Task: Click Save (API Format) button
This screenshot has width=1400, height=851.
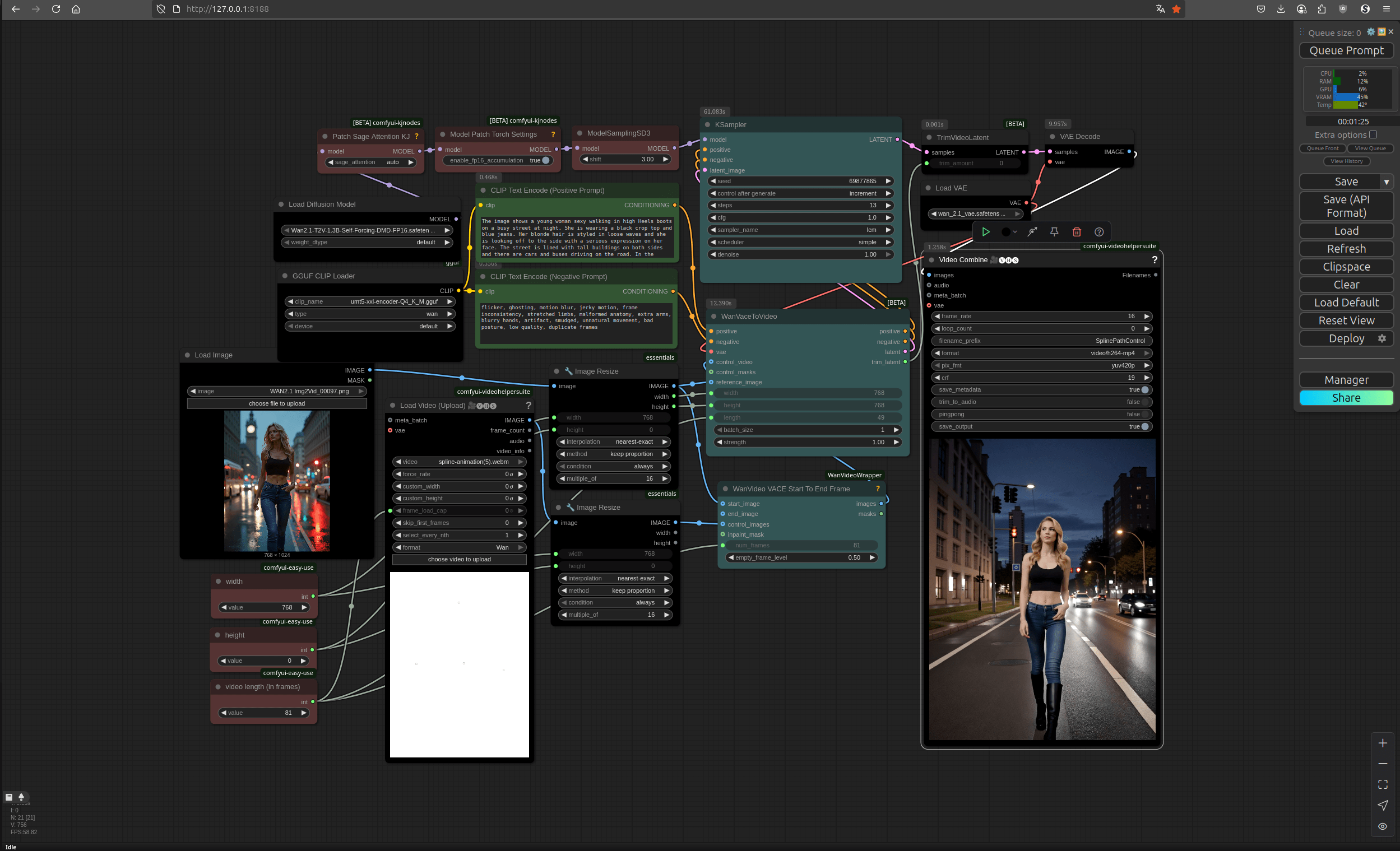Action: pyautogui.click(x=1346, y=206)
